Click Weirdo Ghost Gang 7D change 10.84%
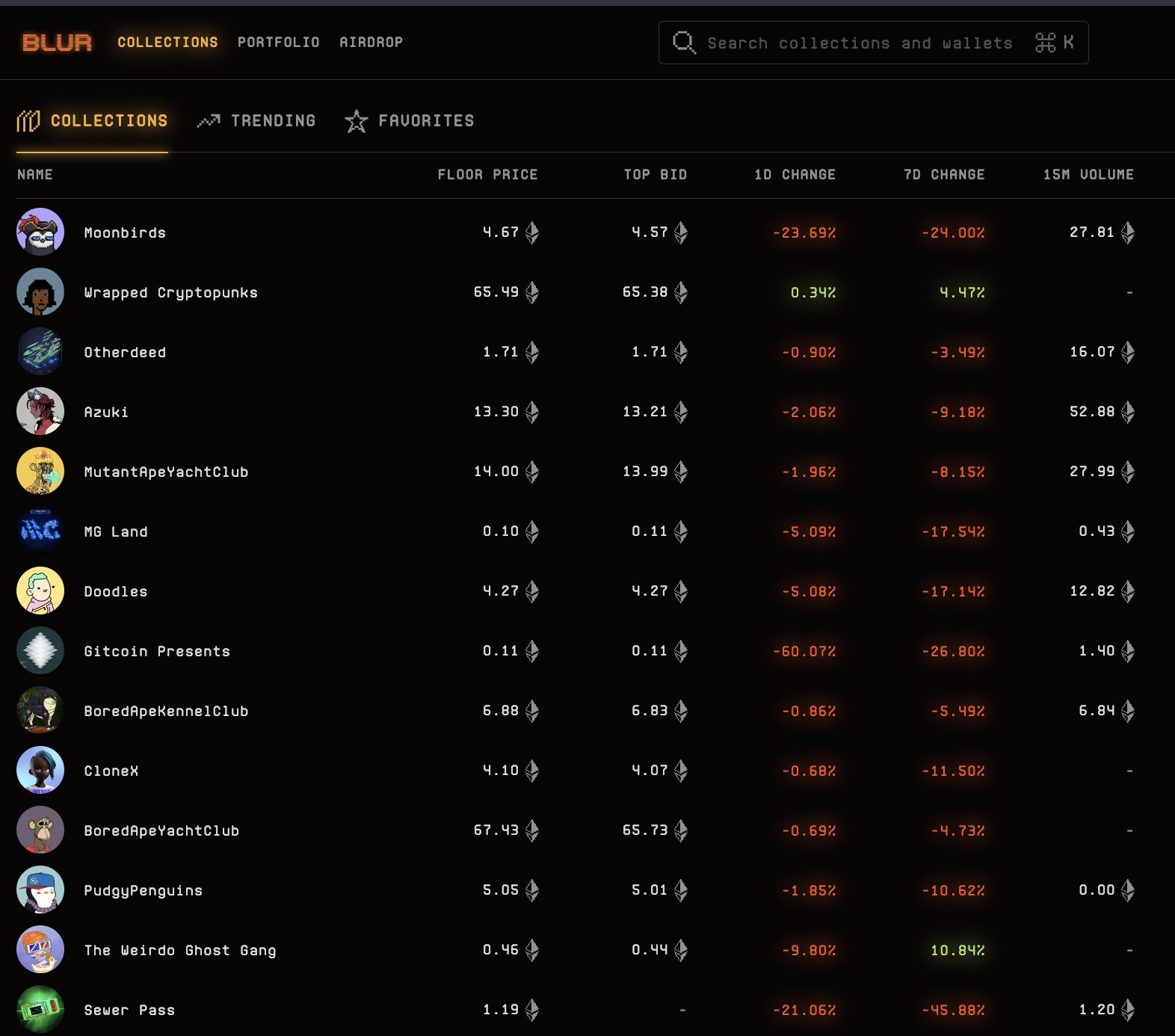Image resolution: width=1175 pixels, height=1036 pixels. coord(957,951)
